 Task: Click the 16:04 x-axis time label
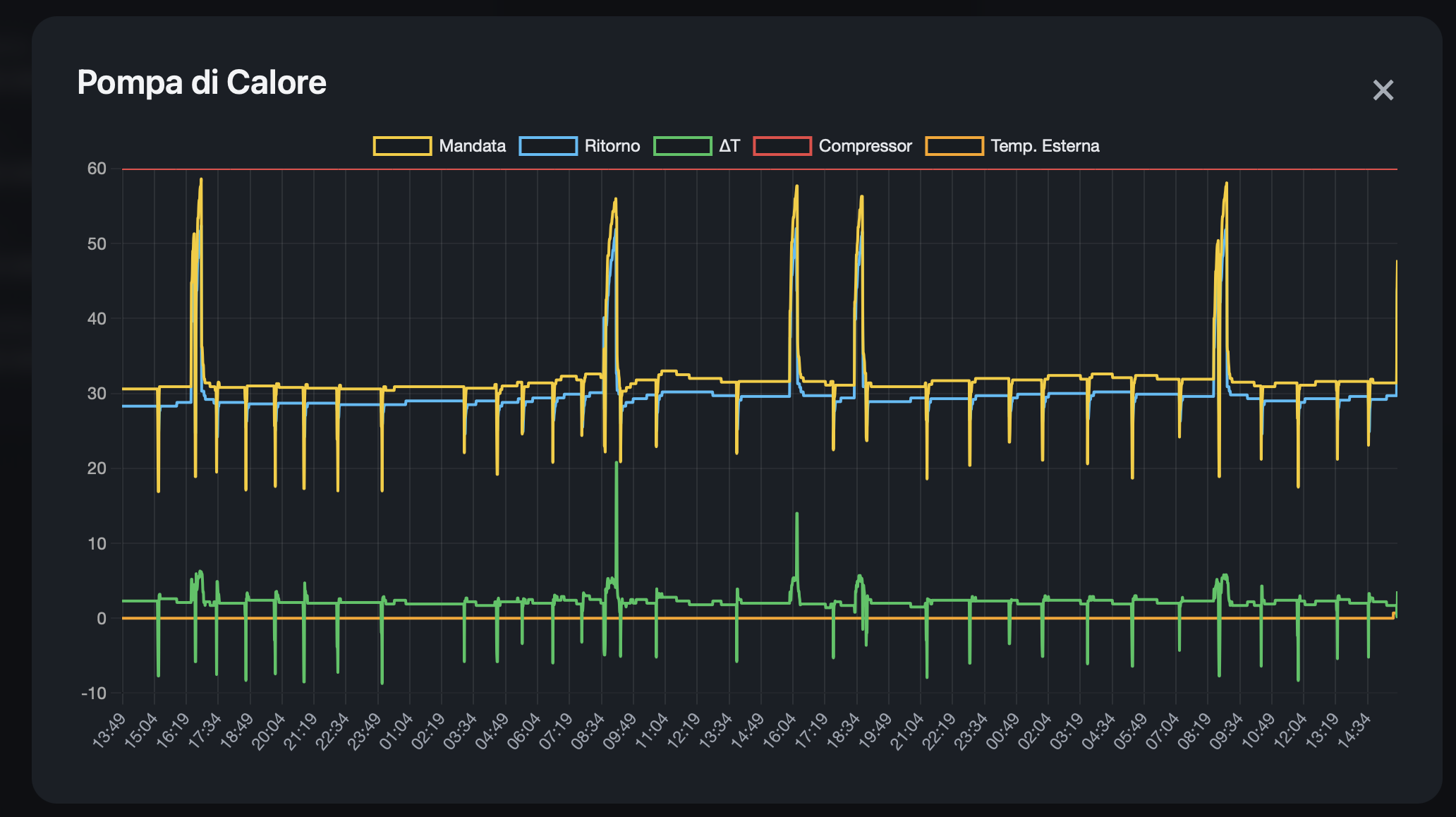[x=779, y=730]
